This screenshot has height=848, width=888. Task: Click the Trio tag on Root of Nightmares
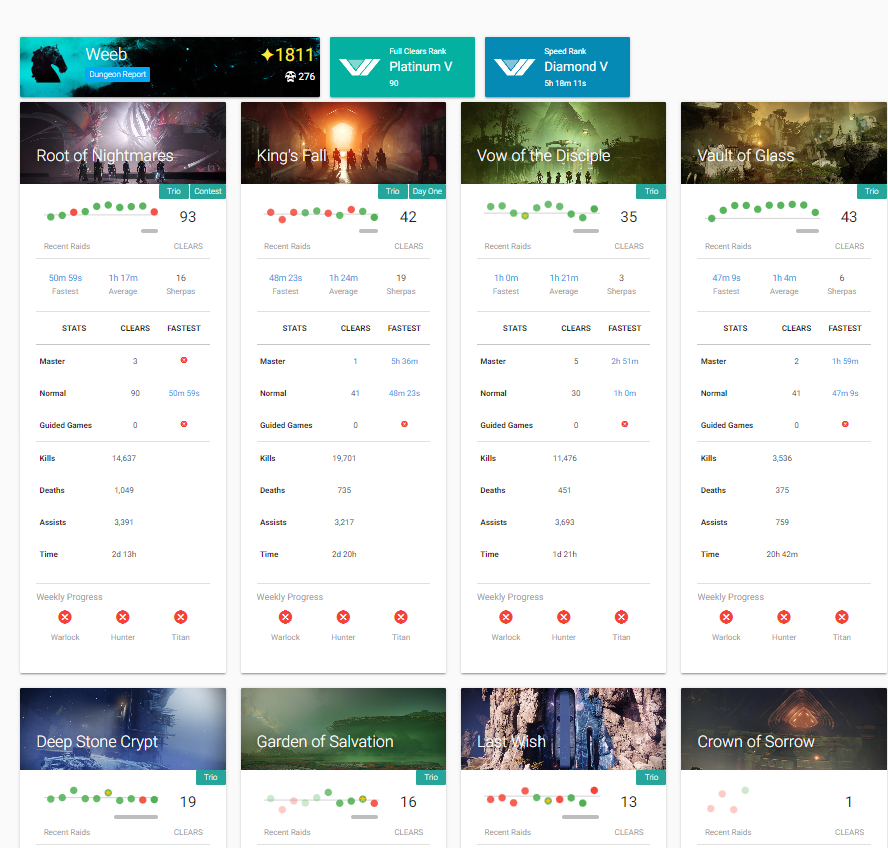(x=174, y=191)
